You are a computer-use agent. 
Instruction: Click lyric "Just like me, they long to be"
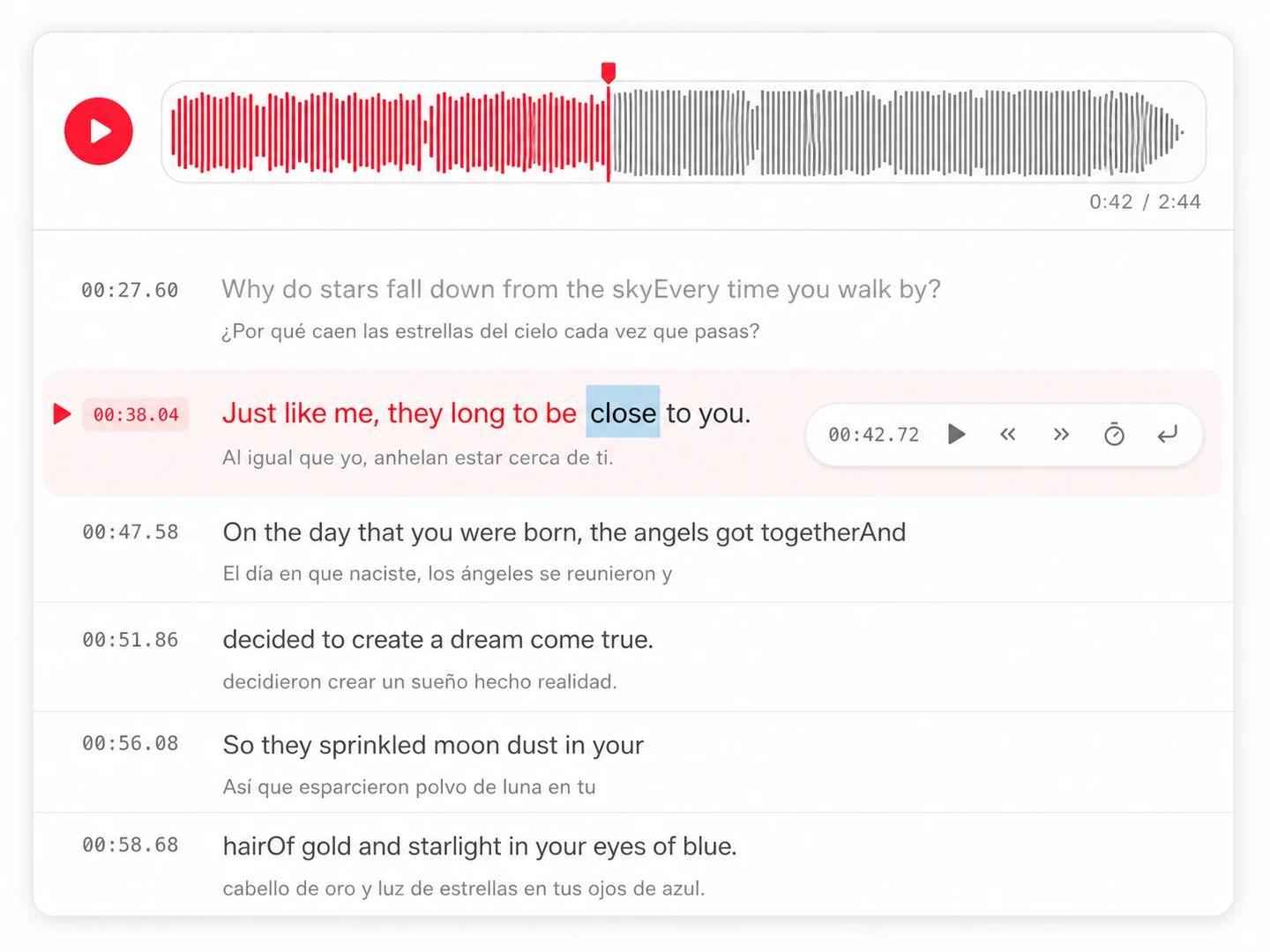click(x=400, y=413)
